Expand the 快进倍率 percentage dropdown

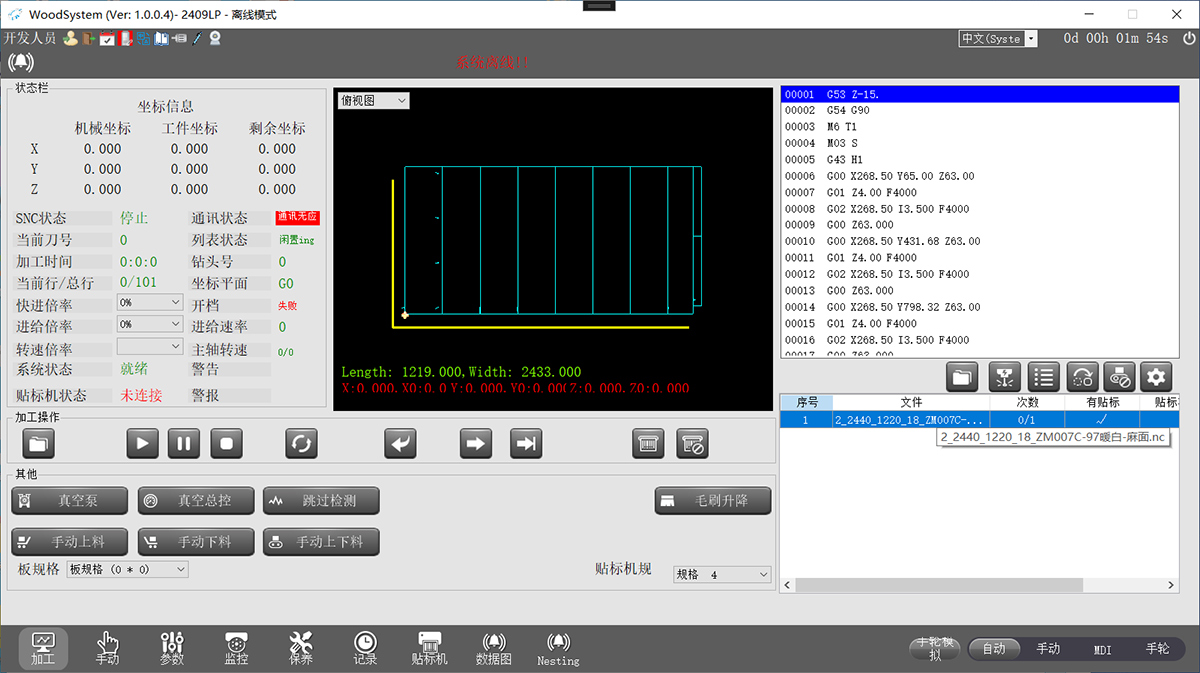(x=149, y=302)
